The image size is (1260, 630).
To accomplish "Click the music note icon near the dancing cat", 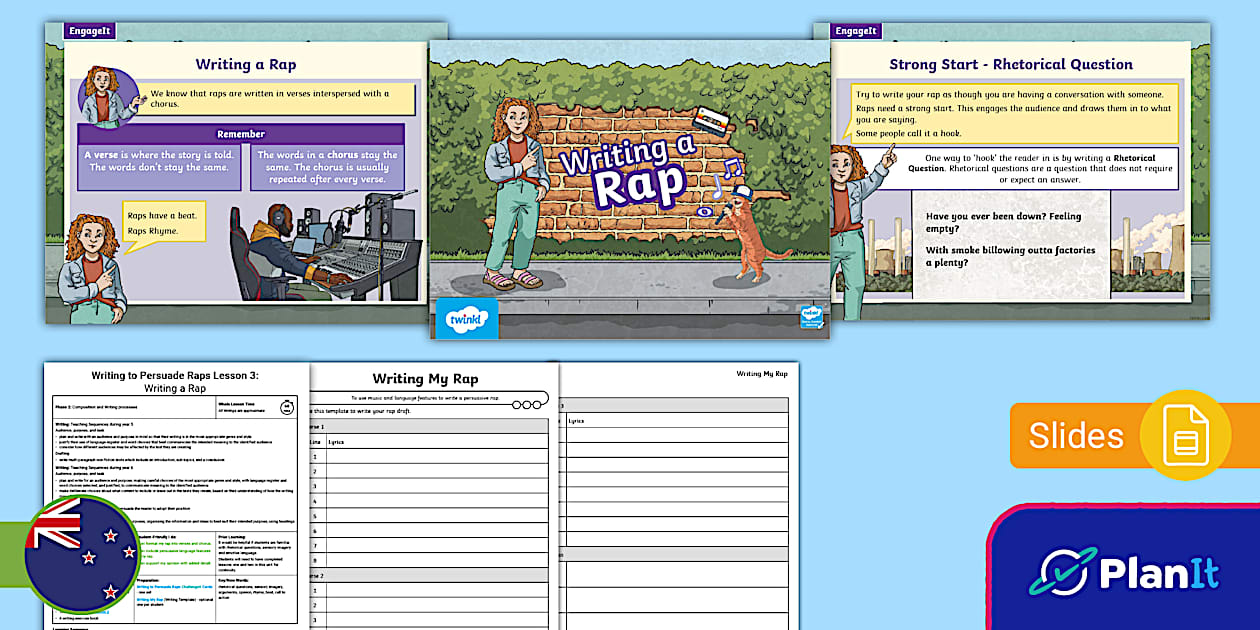I will (733, 168).
